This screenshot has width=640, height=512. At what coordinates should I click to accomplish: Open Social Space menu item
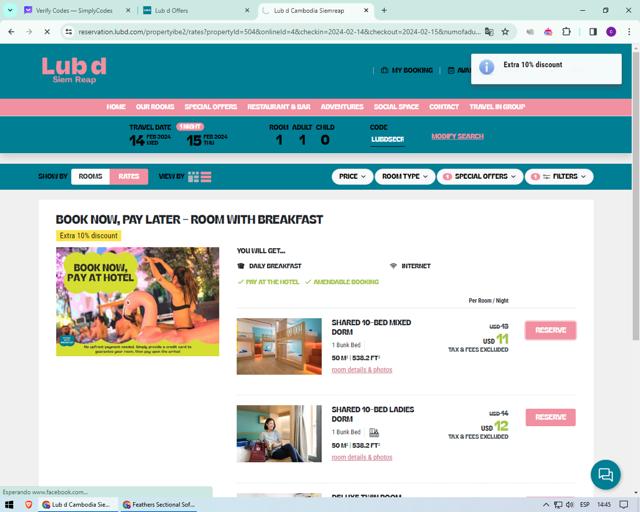pos(396,107)
